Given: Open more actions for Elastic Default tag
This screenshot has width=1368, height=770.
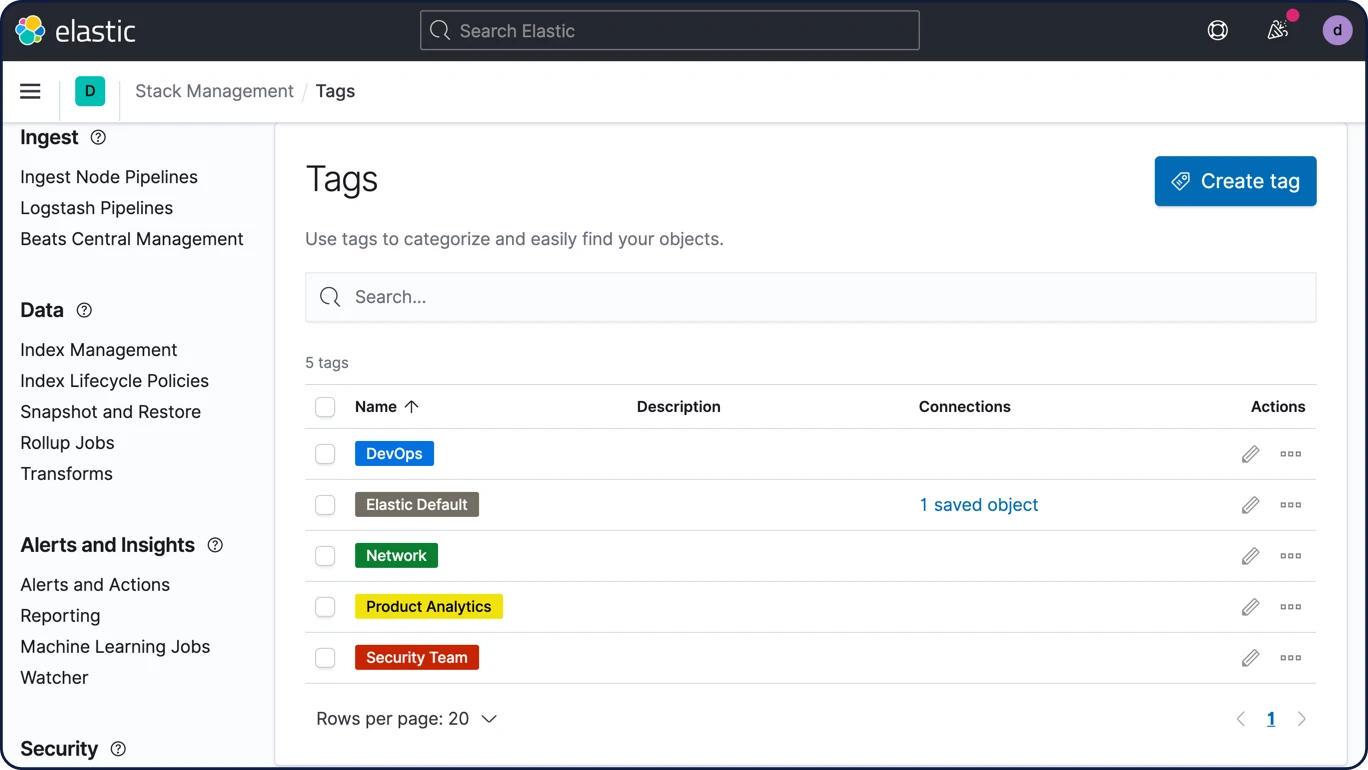Looking at the screenshot, I should (1291, 505).
